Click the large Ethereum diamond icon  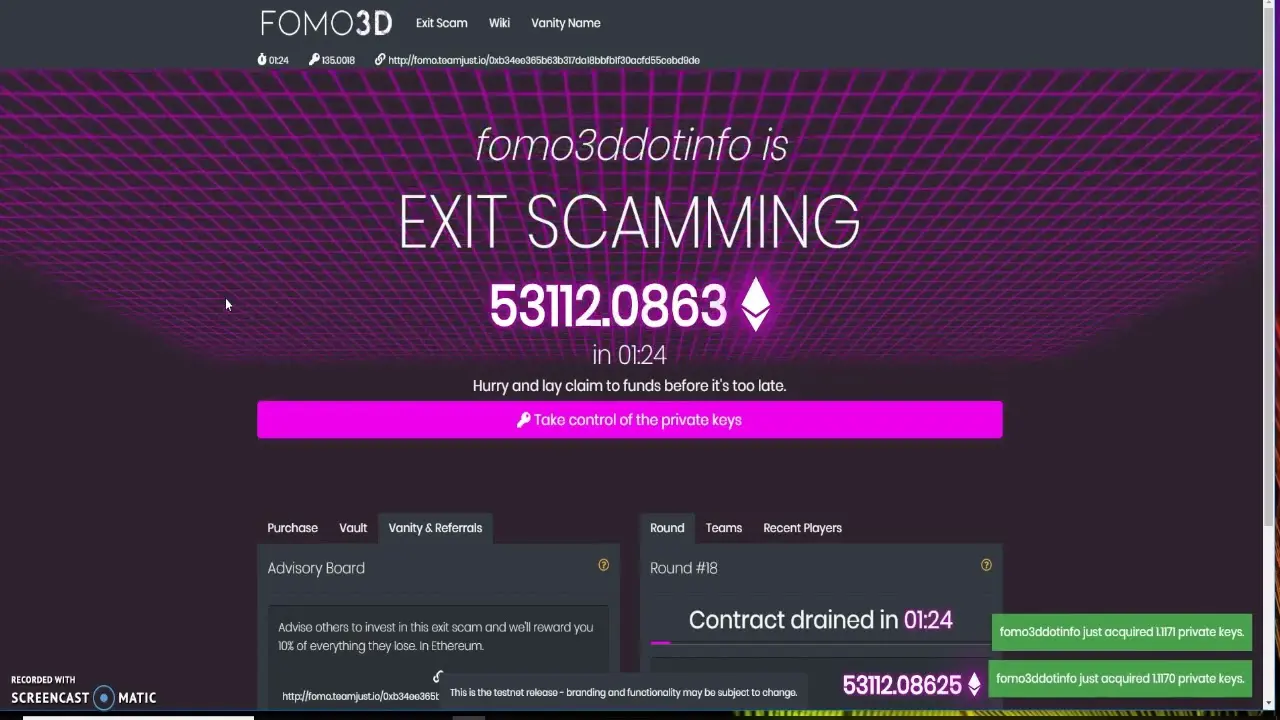tap(755, 305)
